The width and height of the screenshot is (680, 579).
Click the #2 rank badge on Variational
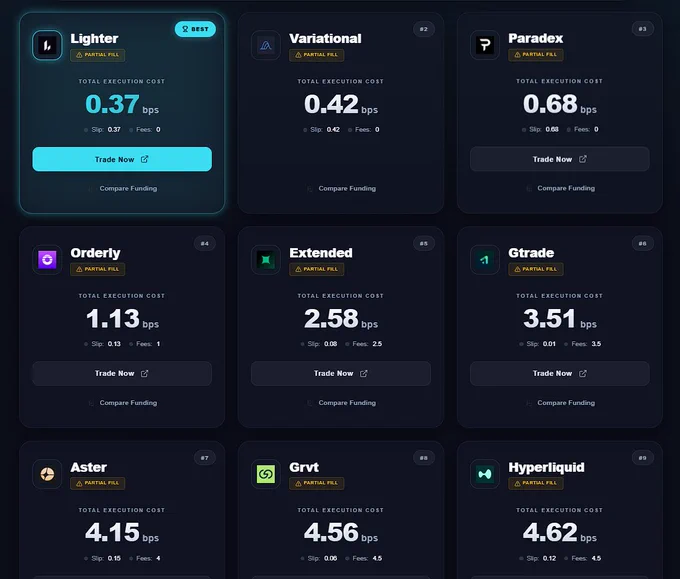[x=424, y=29]
